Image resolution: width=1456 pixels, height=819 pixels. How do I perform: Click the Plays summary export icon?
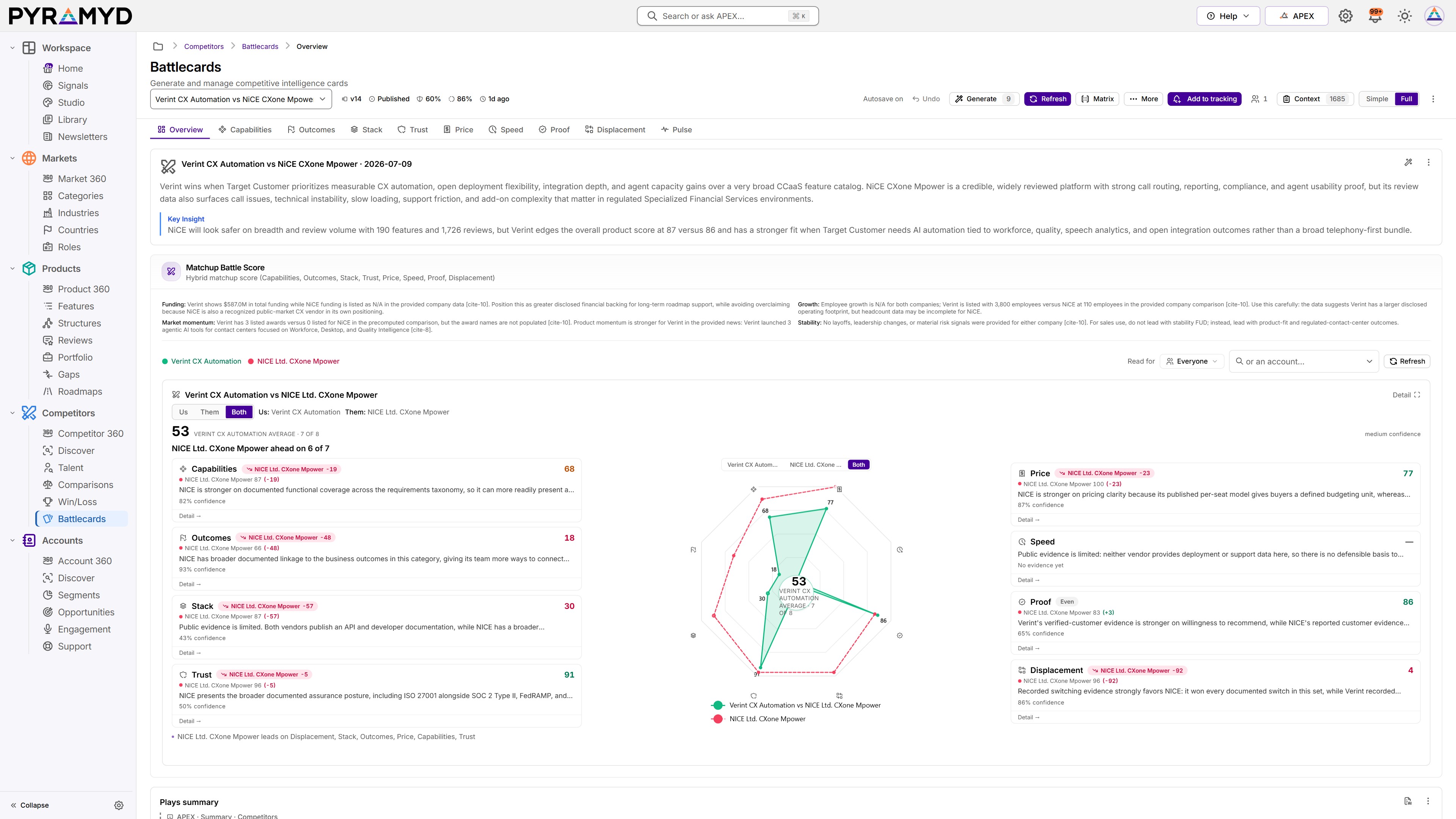1407,801
